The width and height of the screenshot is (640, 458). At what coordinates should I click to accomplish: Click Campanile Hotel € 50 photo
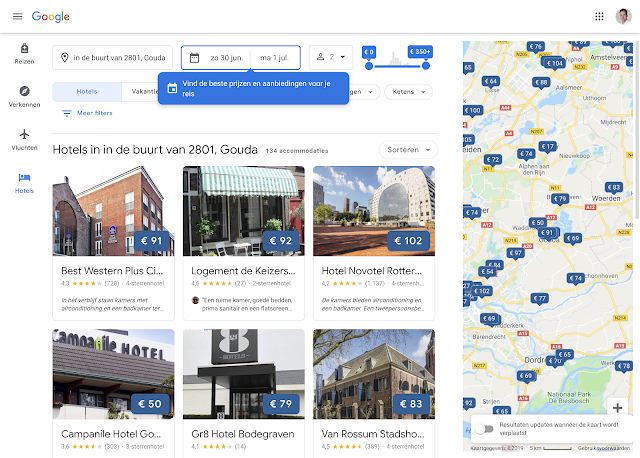pyautogui.click(x=113, y=374)
